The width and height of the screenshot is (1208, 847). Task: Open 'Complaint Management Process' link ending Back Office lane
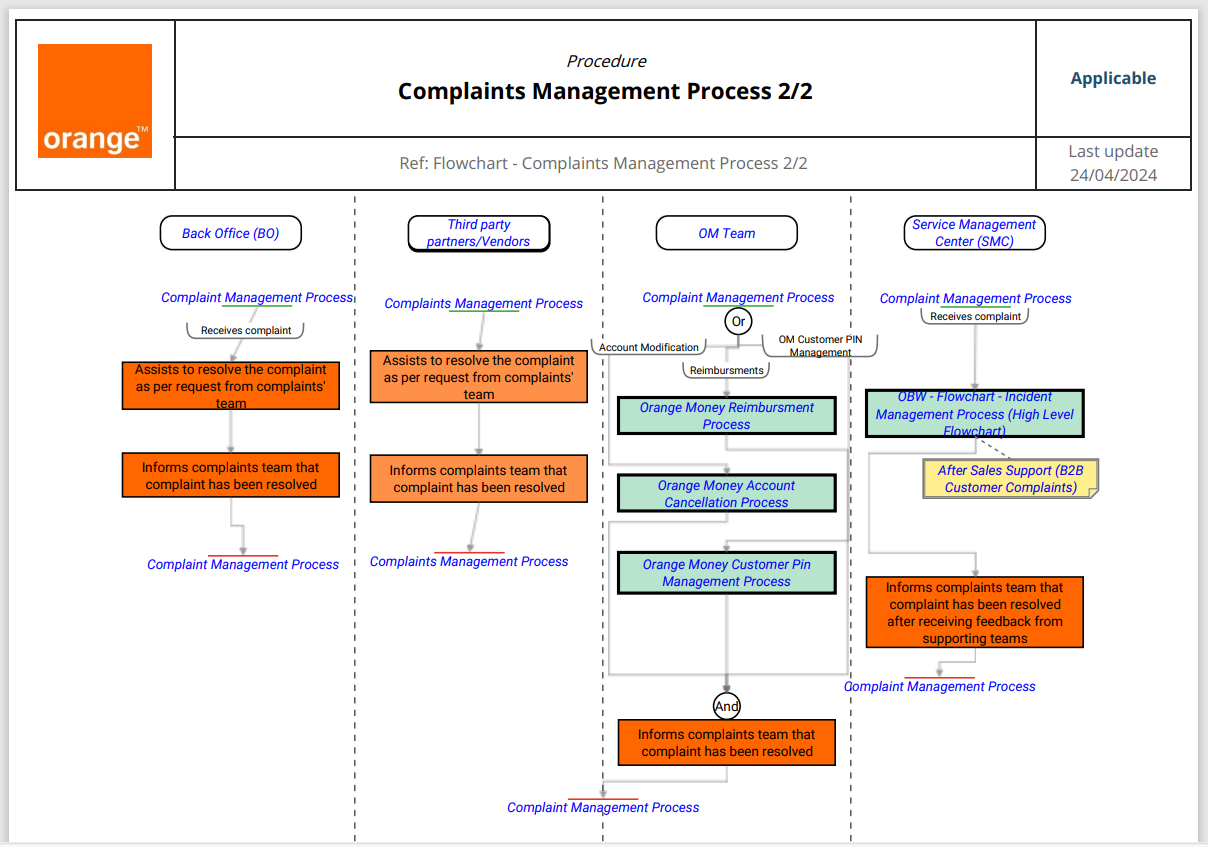point(243,564)
